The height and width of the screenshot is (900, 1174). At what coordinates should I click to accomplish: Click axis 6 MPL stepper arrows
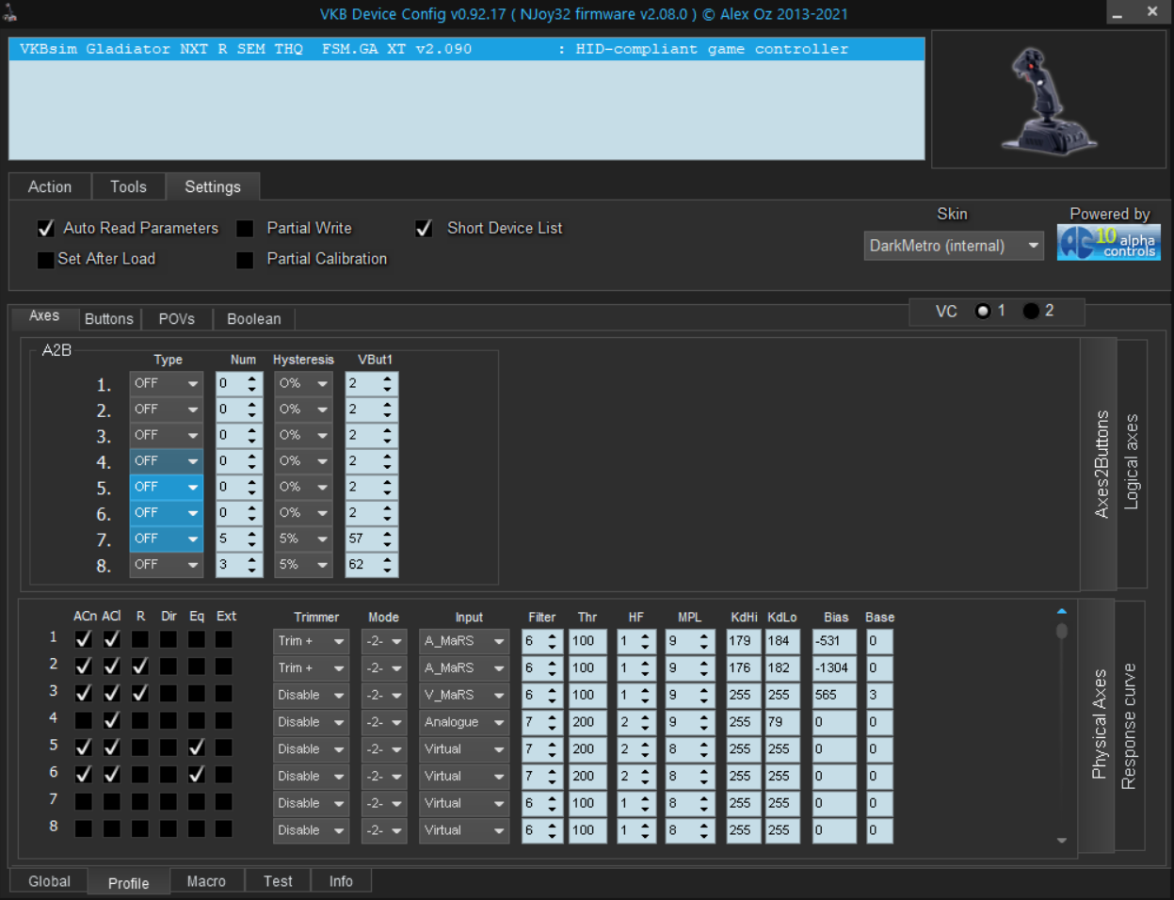(704, 776)
